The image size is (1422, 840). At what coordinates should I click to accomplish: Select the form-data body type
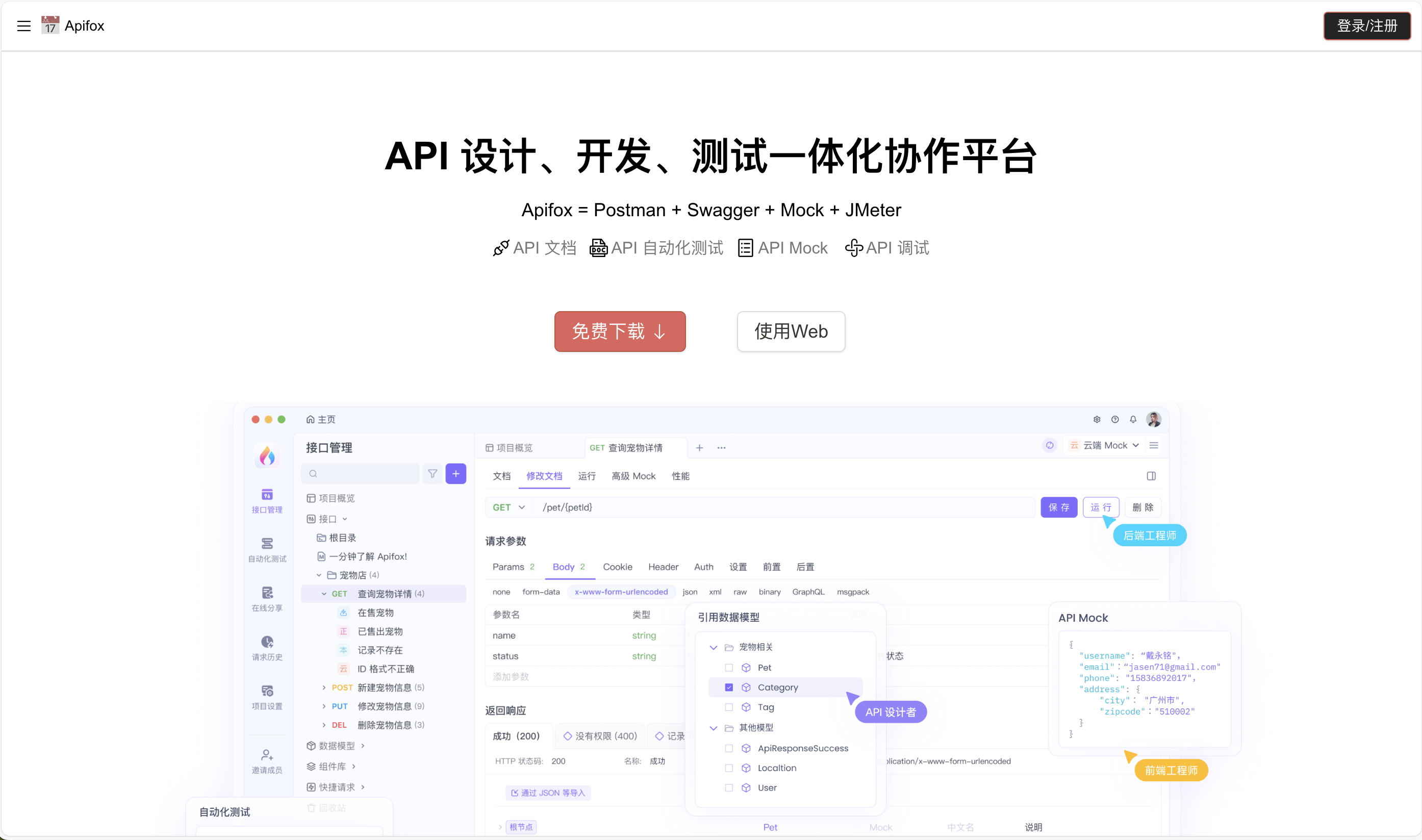point(541,592)
